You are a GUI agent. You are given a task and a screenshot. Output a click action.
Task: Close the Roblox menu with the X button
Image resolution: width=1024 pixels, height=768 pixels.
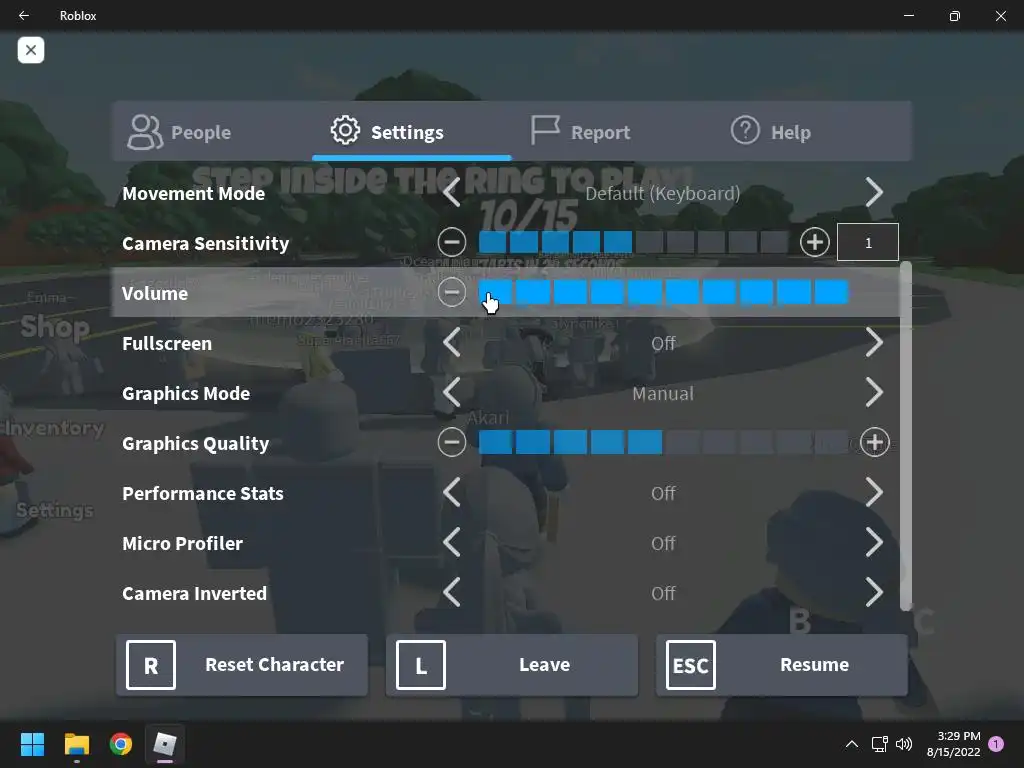click(31, 50)
